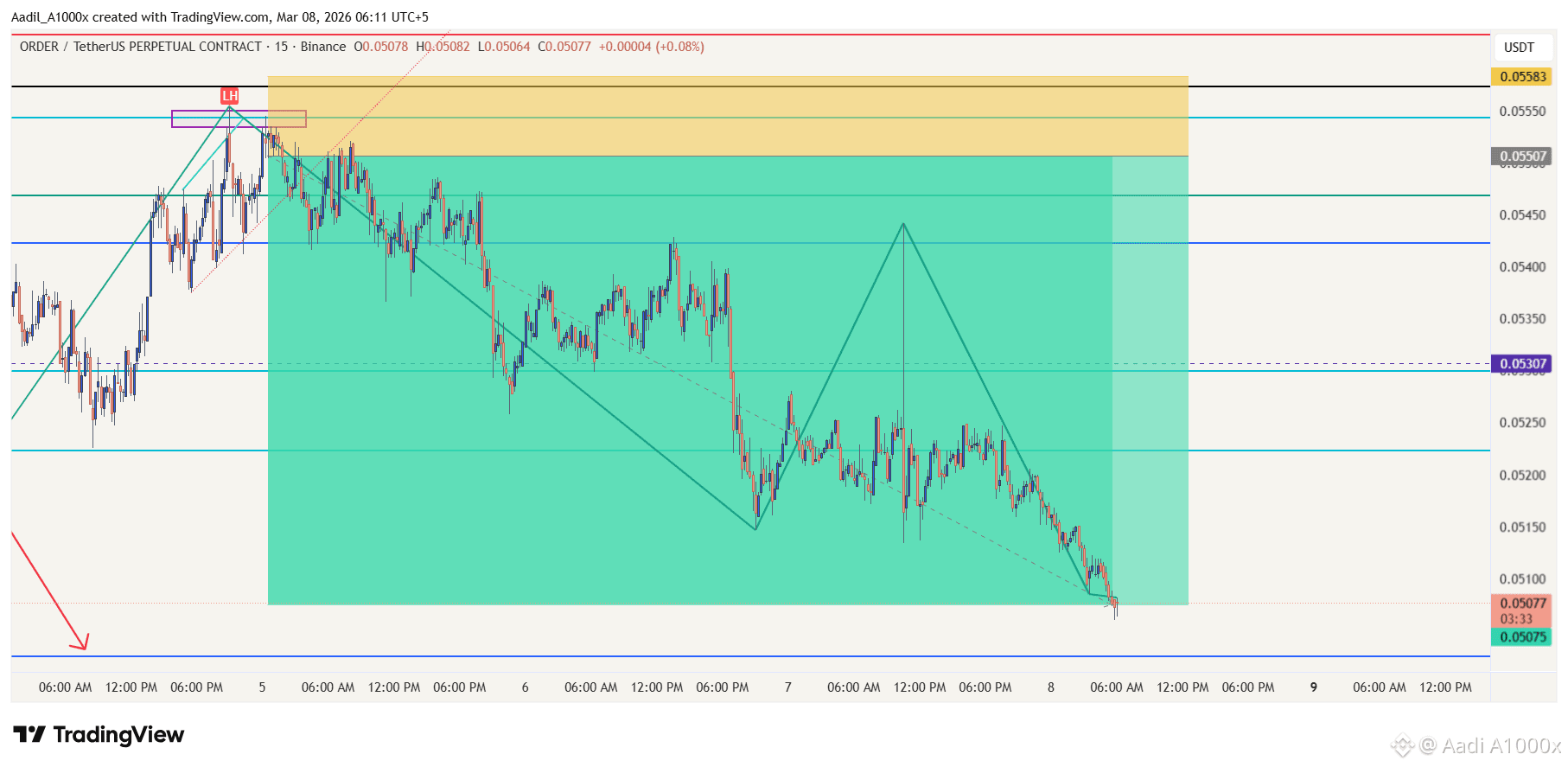Click the bold date label 9 on the time axis

pyautogui.click(x=1313, y=687)
